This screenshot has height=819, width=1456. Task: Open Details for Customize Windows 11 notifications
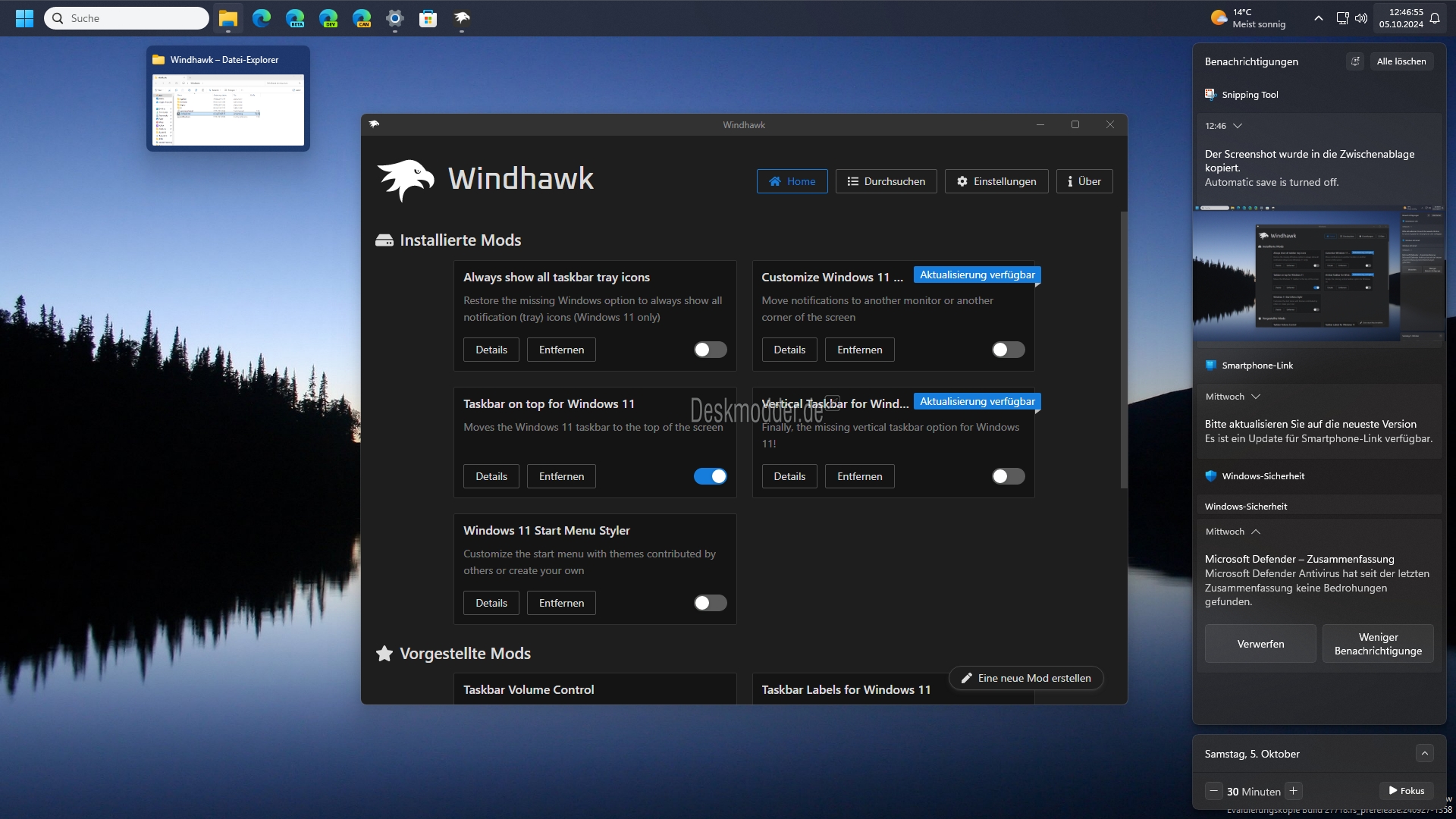789,350
